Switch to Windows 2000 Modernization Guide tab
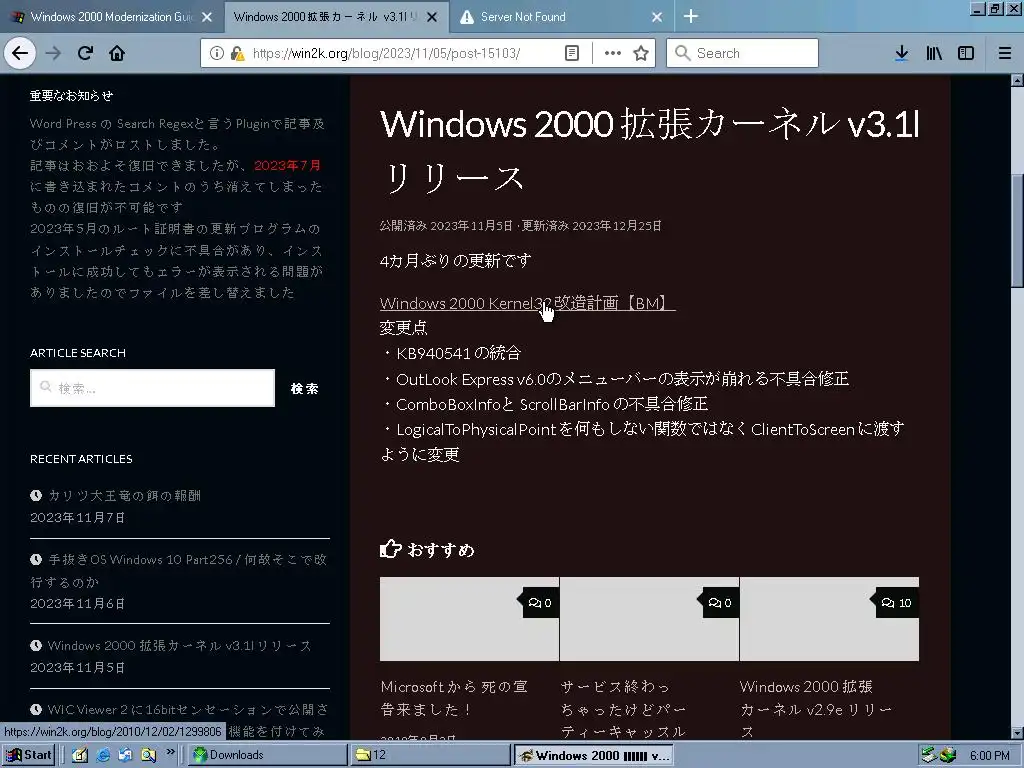Viewport: 1024px width, 768px height. tap(111, 17)
